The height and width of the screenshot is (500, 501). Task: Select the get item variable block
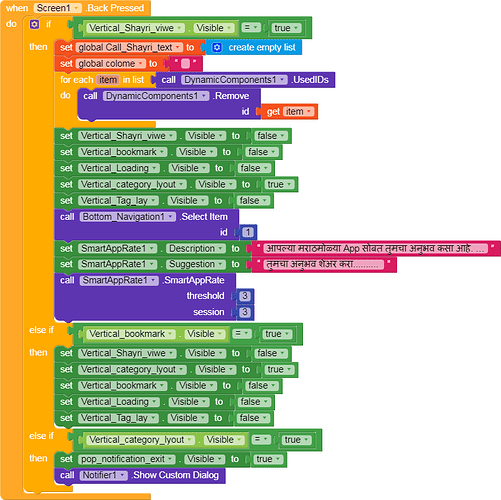[x=289, y=112]
